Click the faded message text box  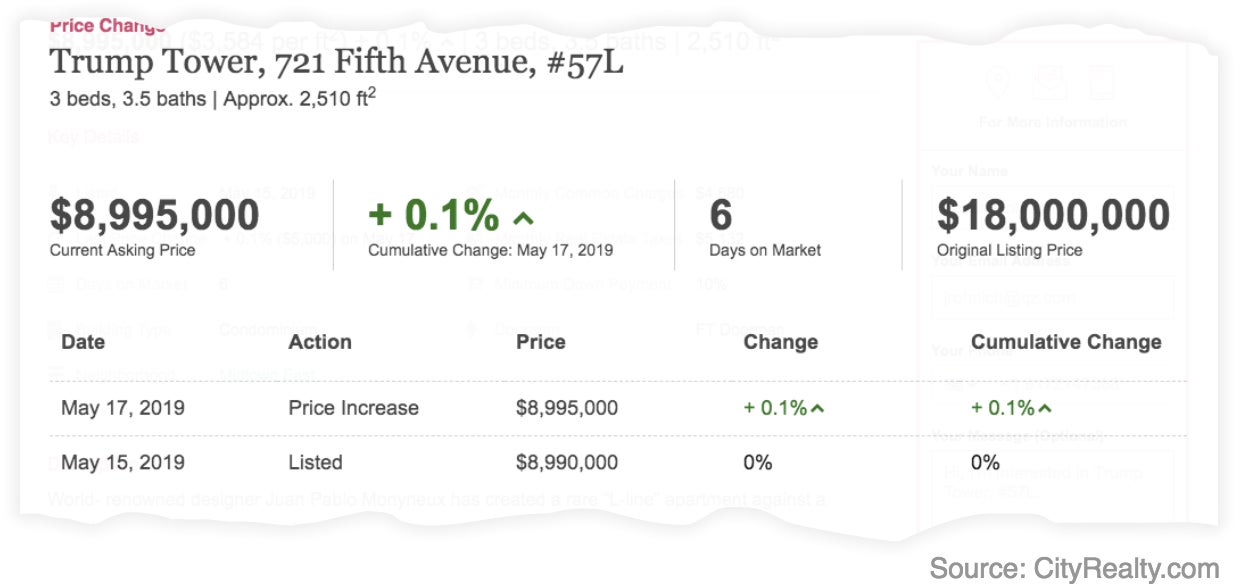(1052, 484)
